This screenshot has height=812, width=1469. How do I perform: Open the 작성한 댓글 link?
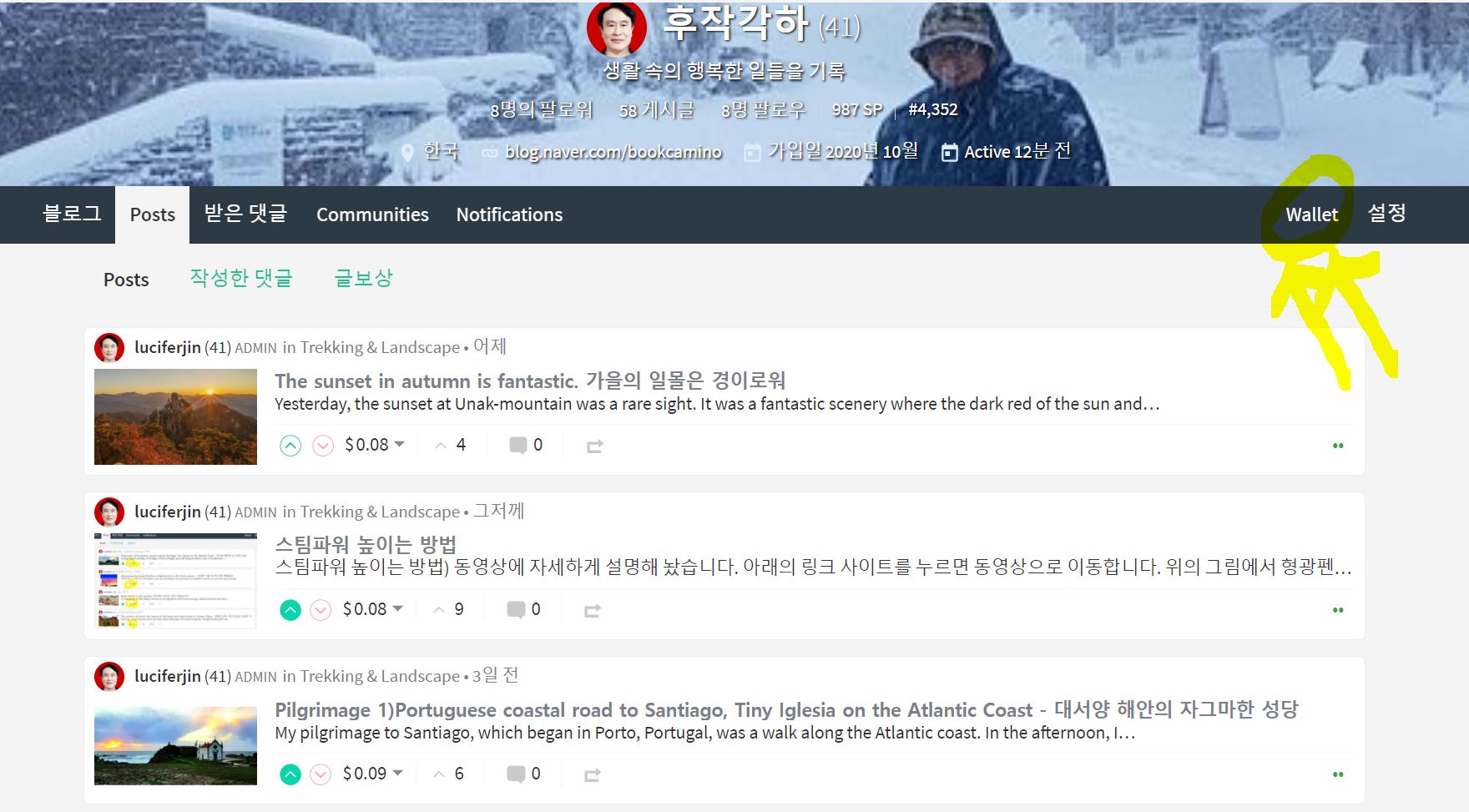[241, 278]
